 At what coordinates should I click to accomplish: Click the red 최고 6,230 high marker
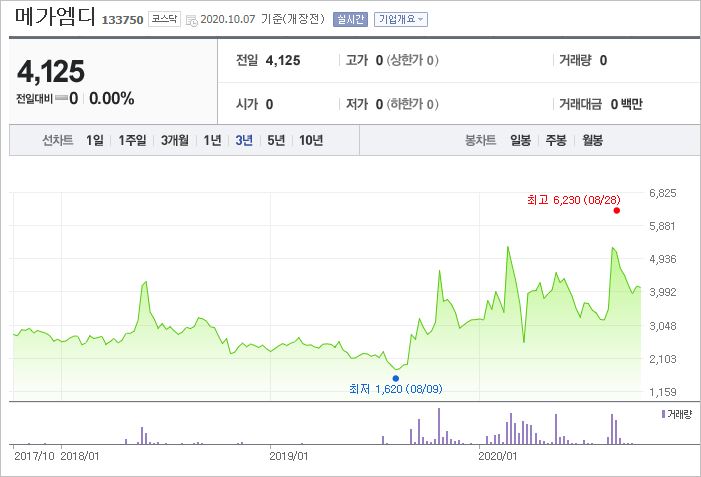tap(617, 211)
